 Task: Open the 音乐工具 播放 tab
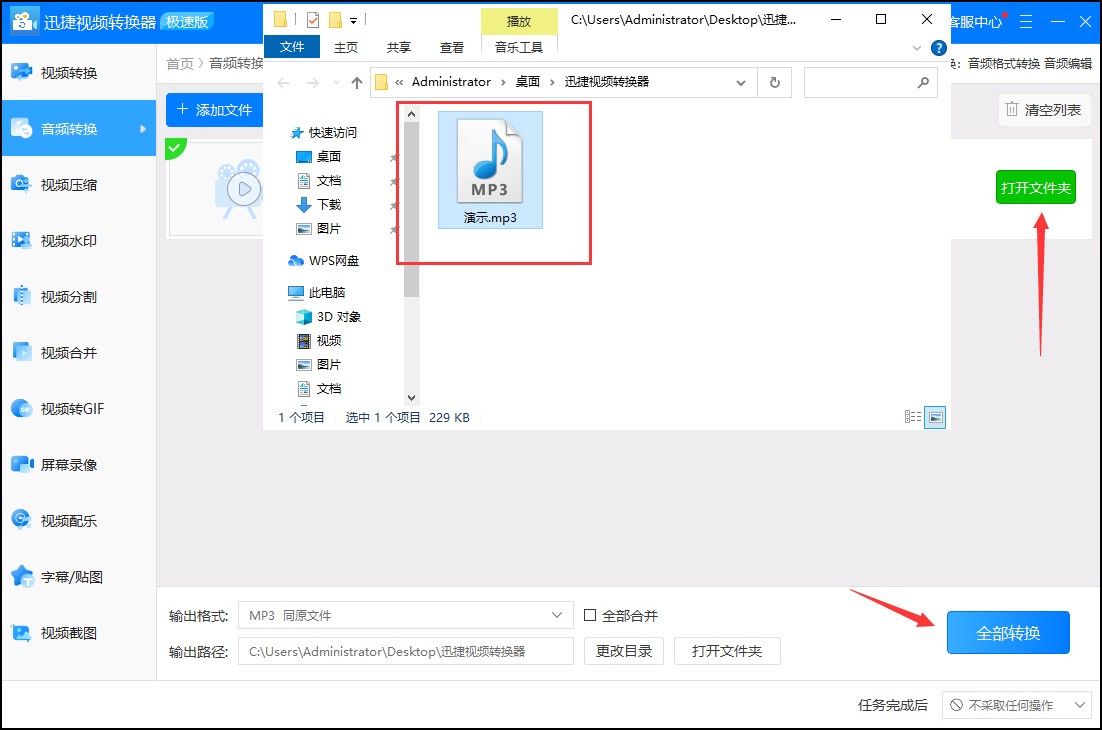click(519, 20)
